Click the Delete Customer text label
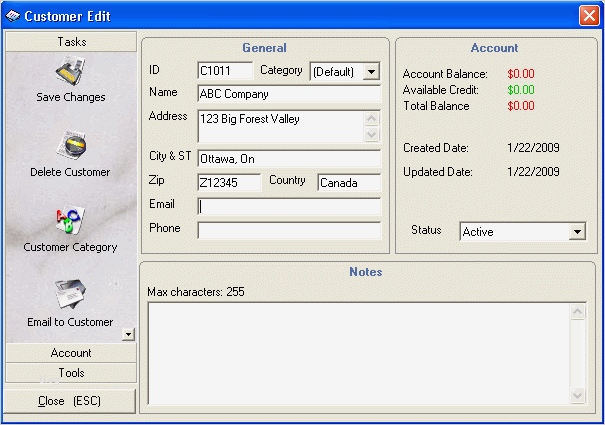Screen dimensions: 605x425 click(70, 172)
